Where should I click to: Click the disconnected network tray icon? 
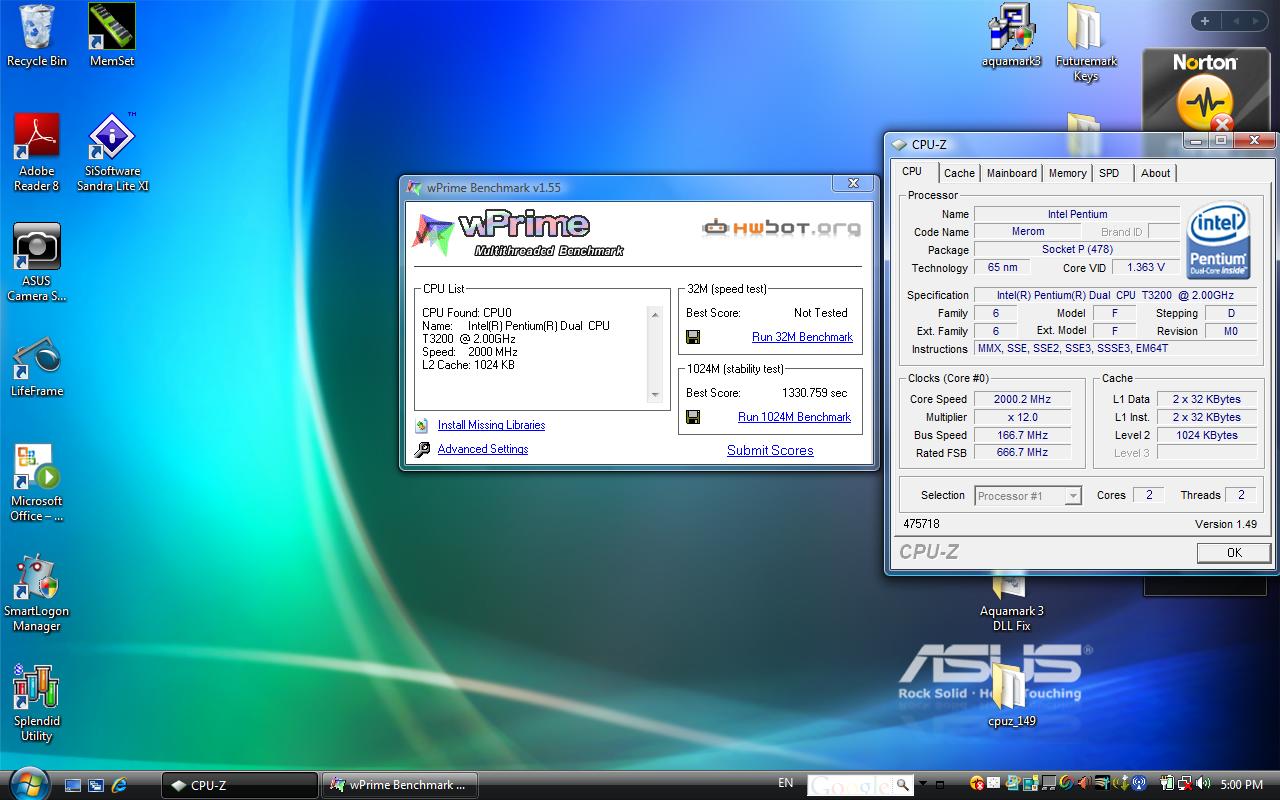pyautogui.click(x=1183, y=784)
